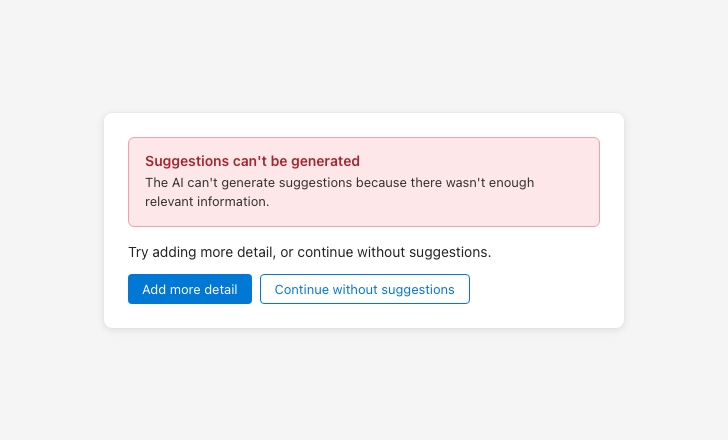728x440 pixels.
Task: Click the "Suggestions can't be generated" heading
Action: pyautogui.click(x=252, y=161)
